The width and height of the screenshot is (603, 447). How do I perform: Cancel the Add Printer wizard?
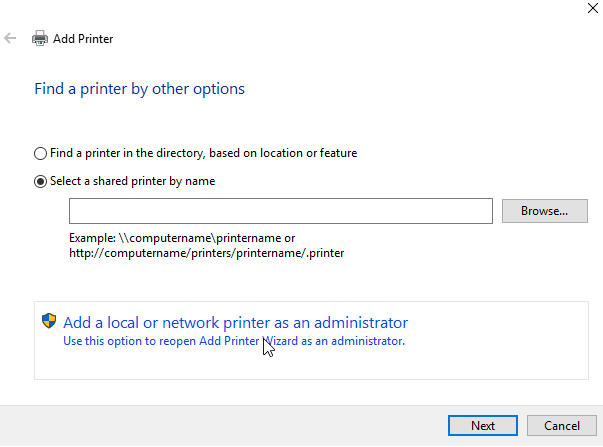click(x=561, y=425)
